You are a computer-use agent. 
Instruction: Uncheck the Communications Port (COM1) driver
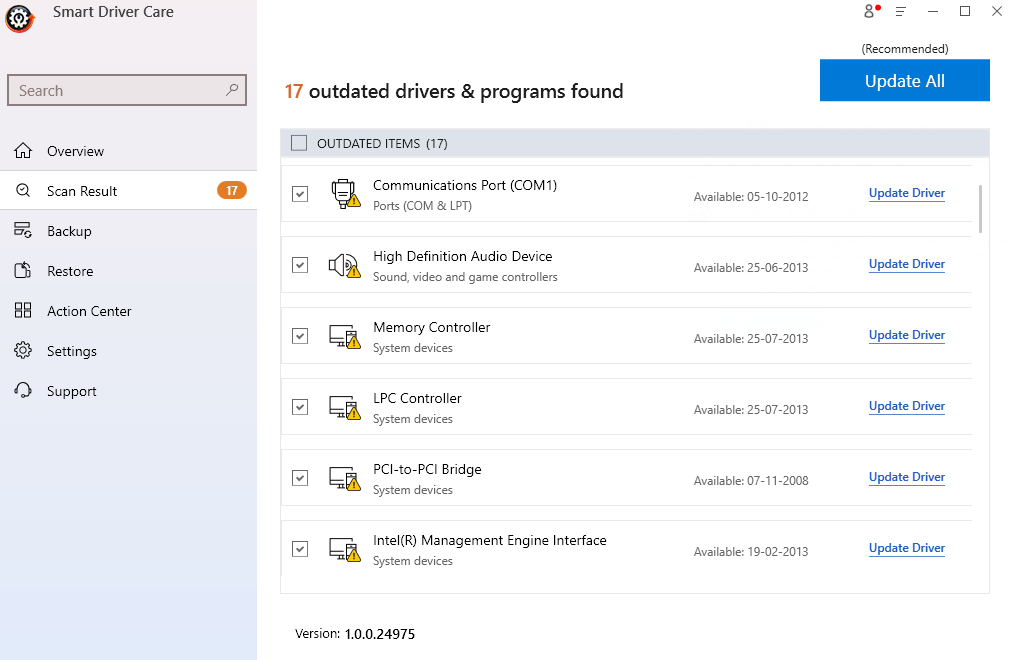click(300, 194)
